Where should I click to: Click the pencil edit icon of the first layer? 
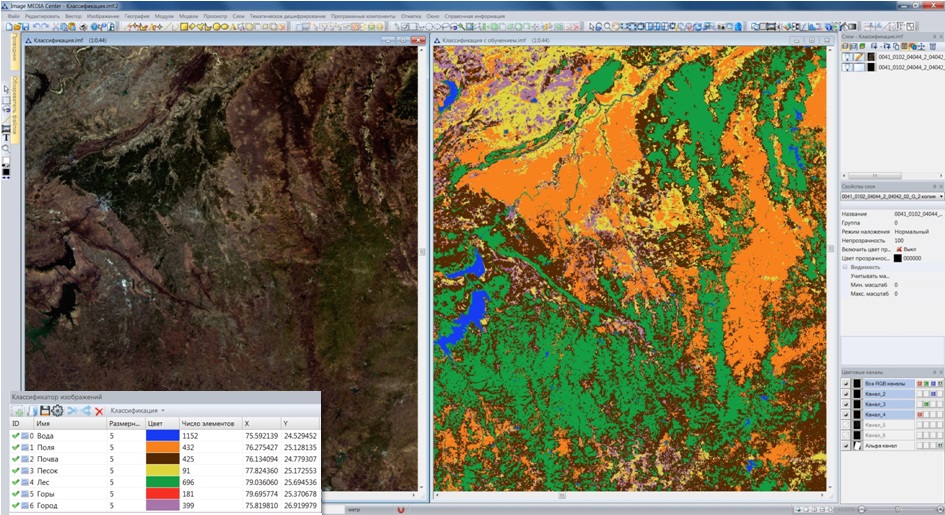[859, 57]
